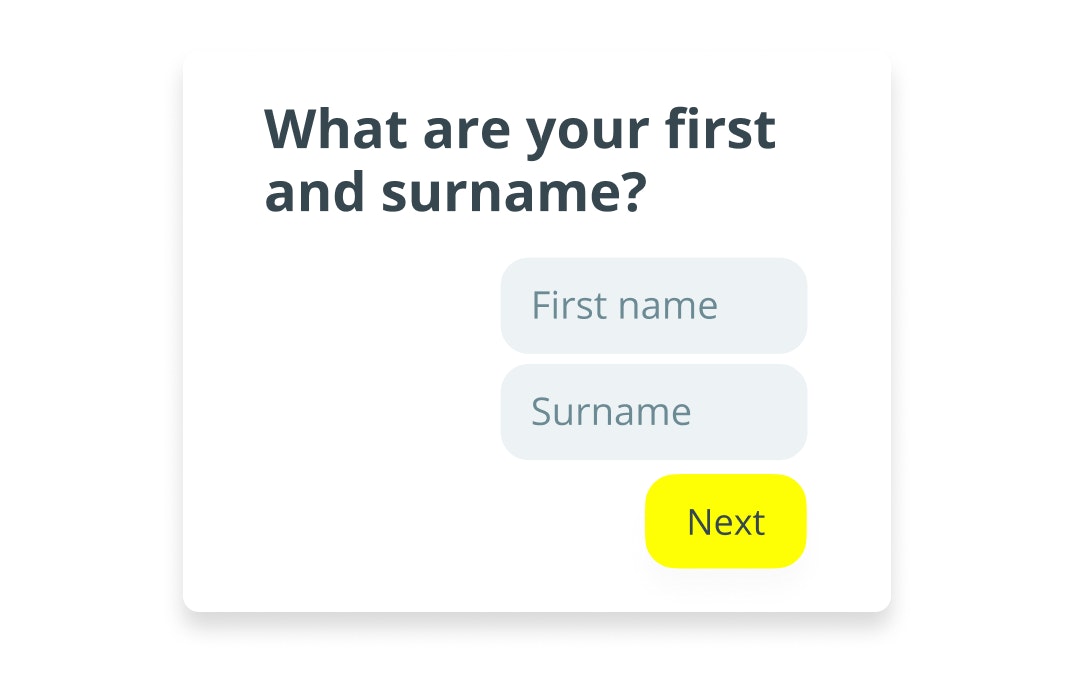
Task: Click the Surname input field
Action: [653, 412]
